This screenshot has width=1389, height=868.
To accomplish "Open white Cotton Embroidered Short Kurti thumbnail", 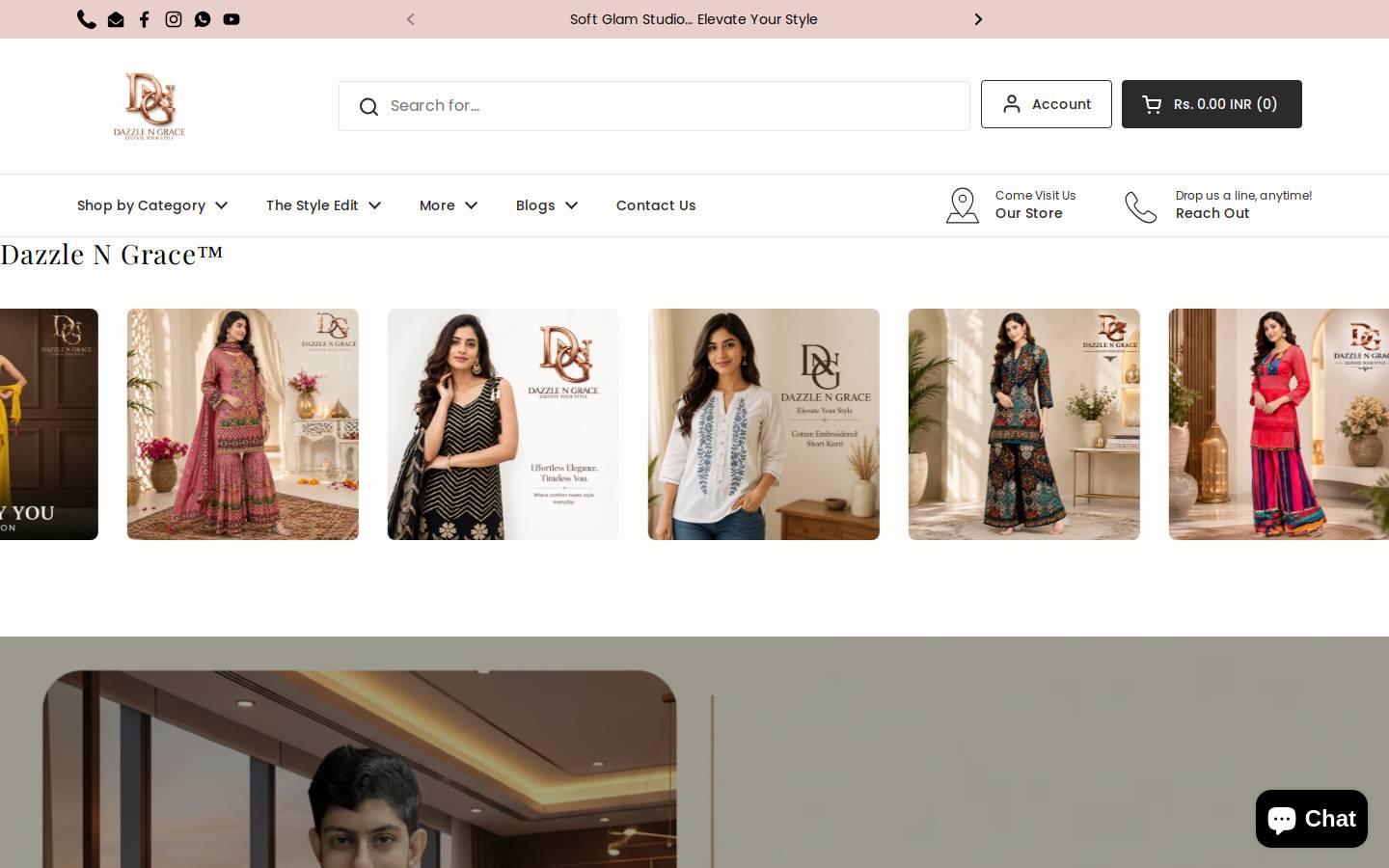I will [764, 424].
